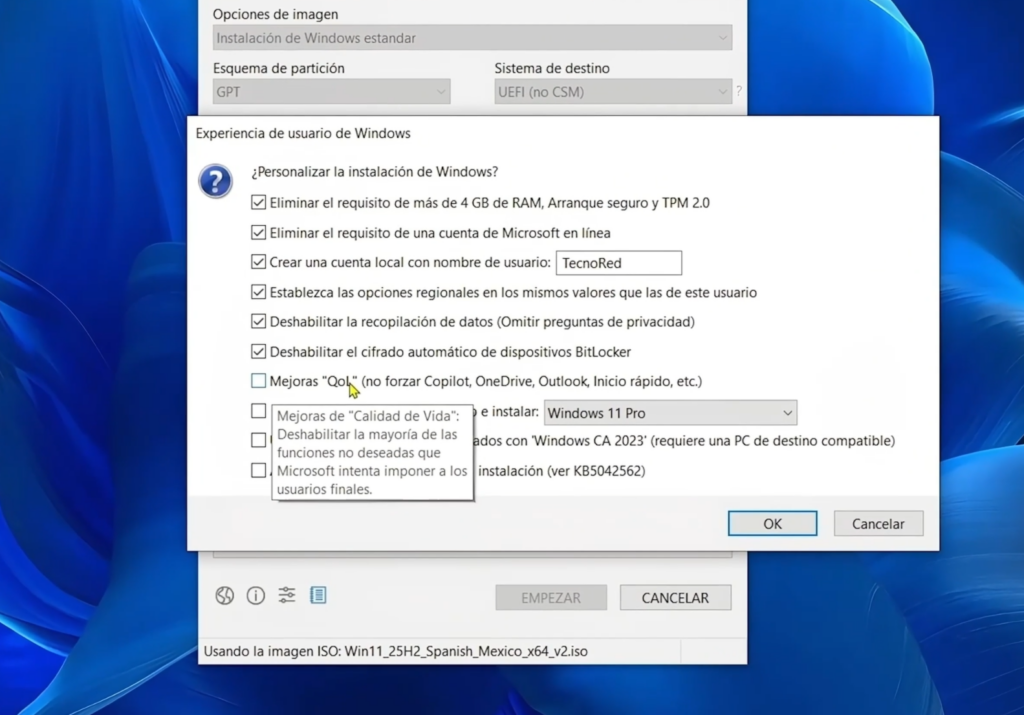Click Cancelar in the customization dialog
Screen dimensions: 1024x715
click(878, 524)
